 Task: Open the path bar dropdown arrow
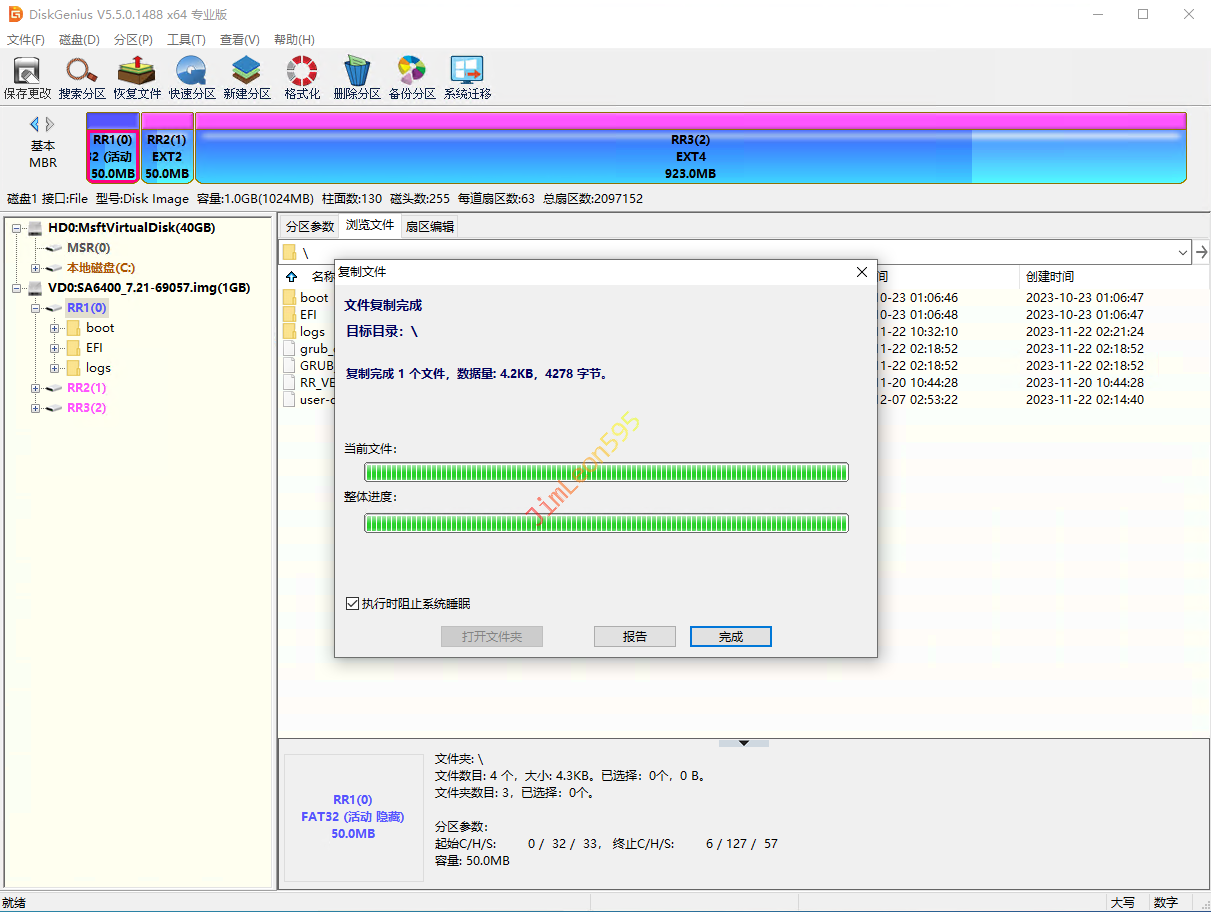pos(1183,253)
